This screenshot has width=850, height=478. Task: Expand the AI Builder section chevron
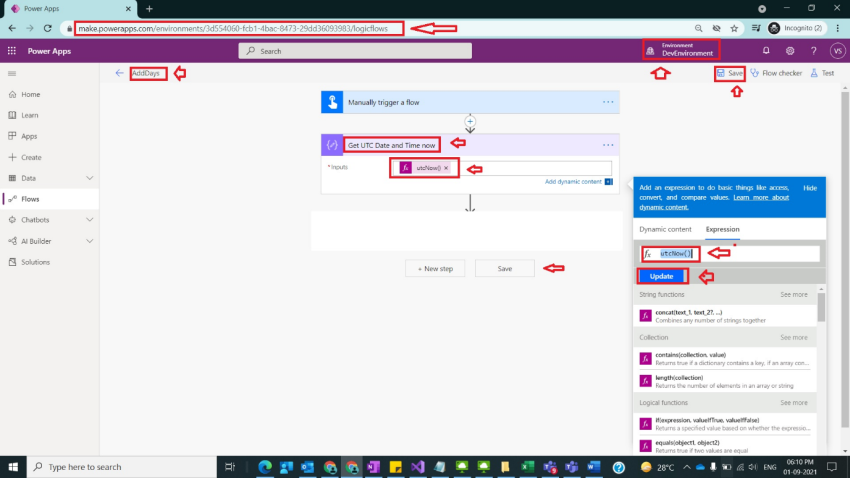click(x=89, y=241)
